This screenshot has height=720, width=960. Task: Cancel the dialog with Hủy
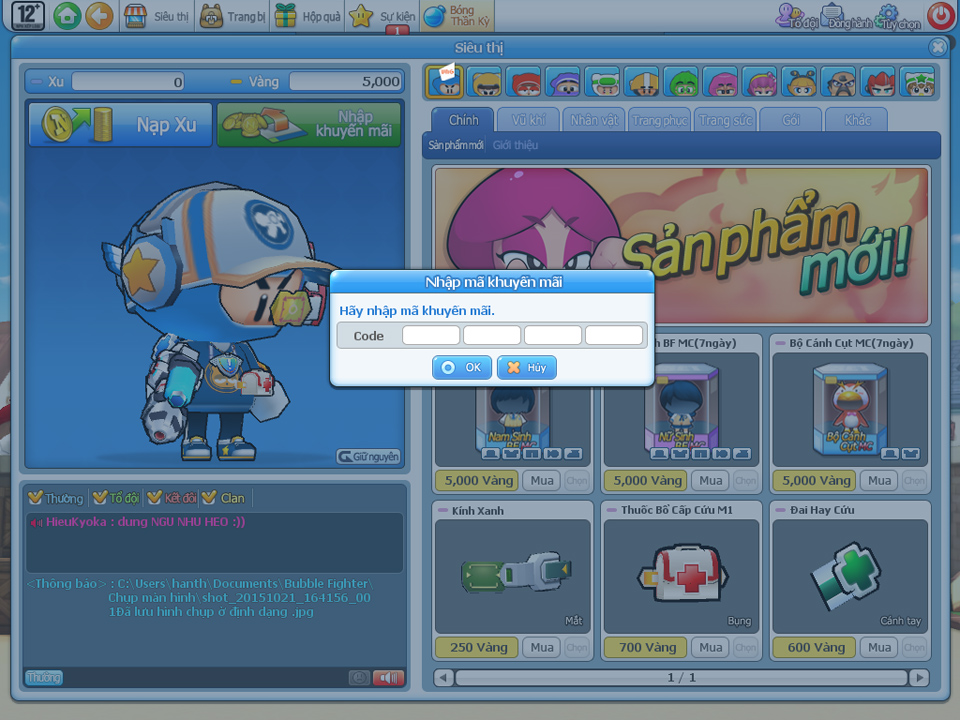[527, 367]
